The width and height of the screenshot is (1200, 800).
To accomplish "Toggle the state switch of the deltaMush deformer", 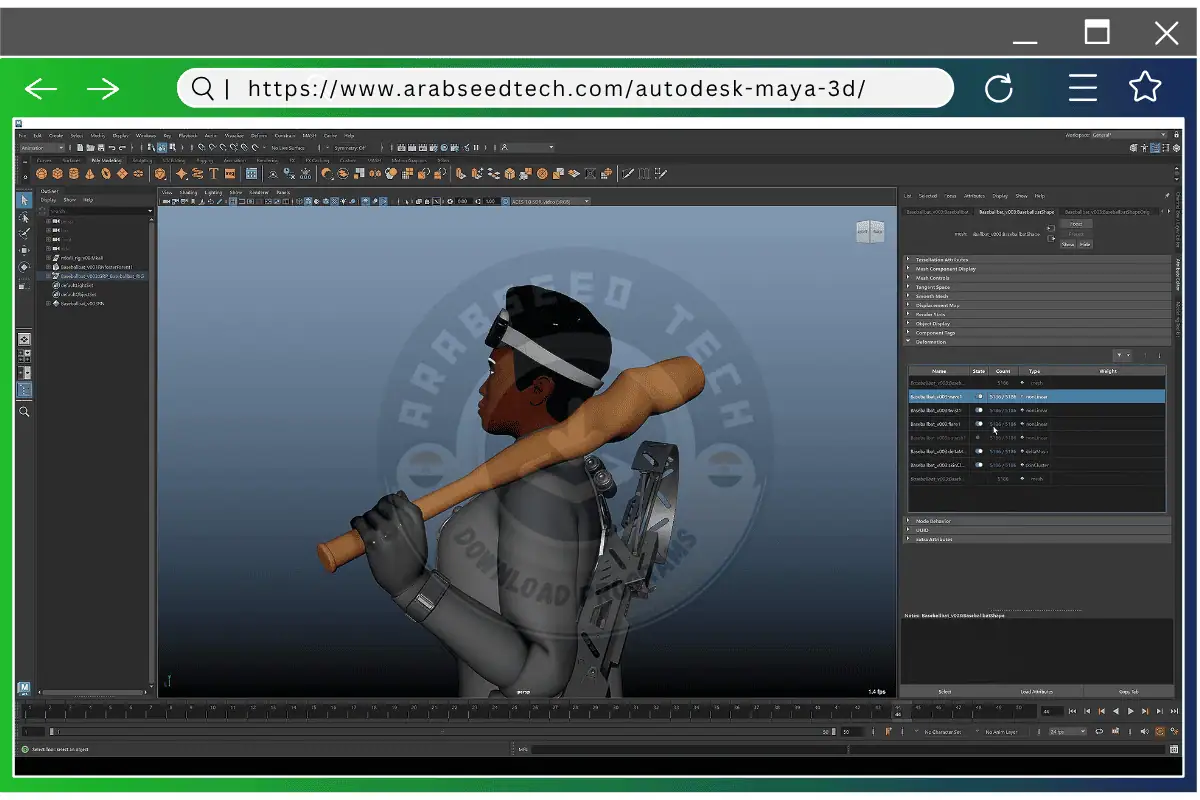I will 979,451.
